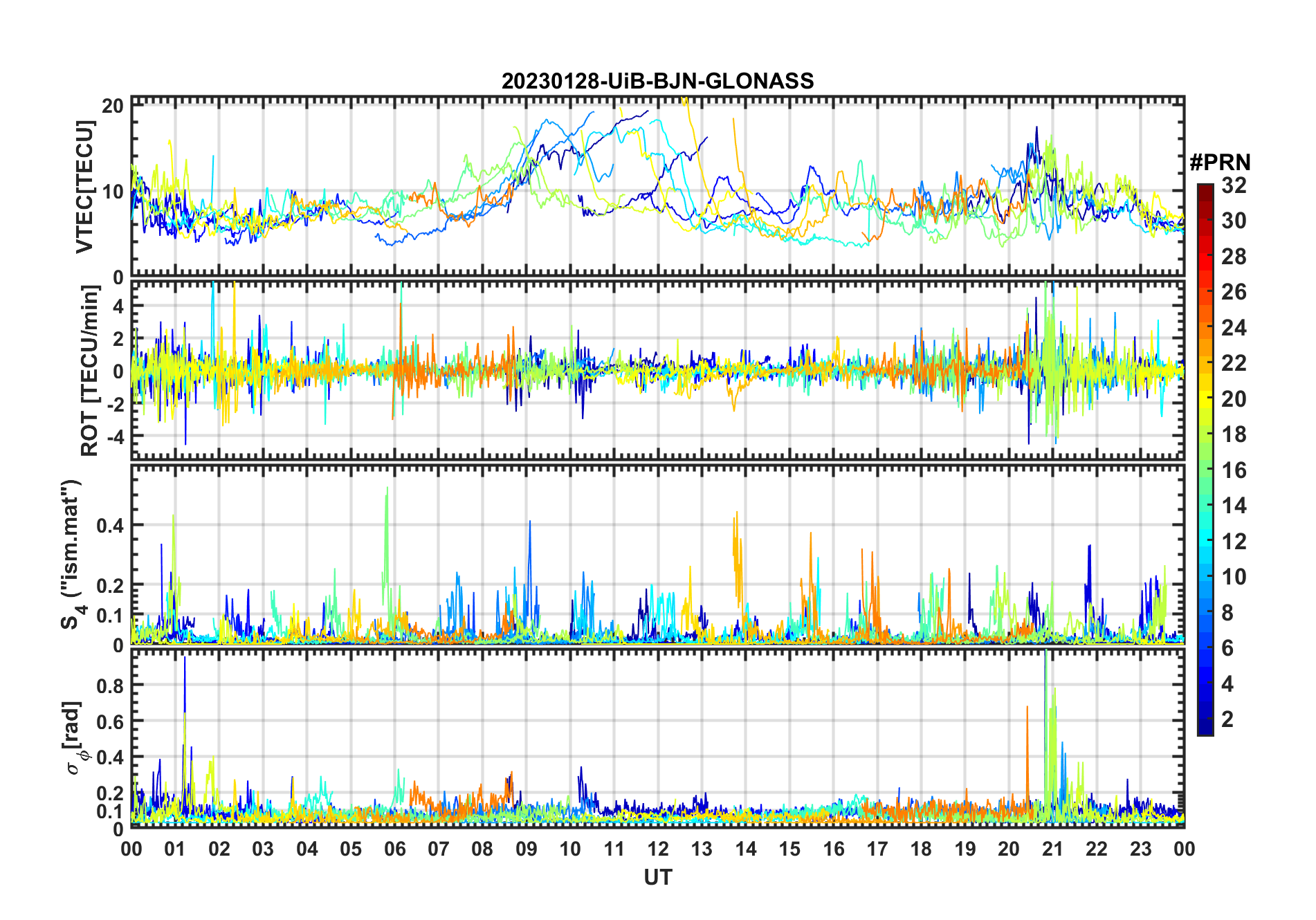Click colorbar tick label 26
Screen dimensions: 1316x920
[x=1234, y=292]
